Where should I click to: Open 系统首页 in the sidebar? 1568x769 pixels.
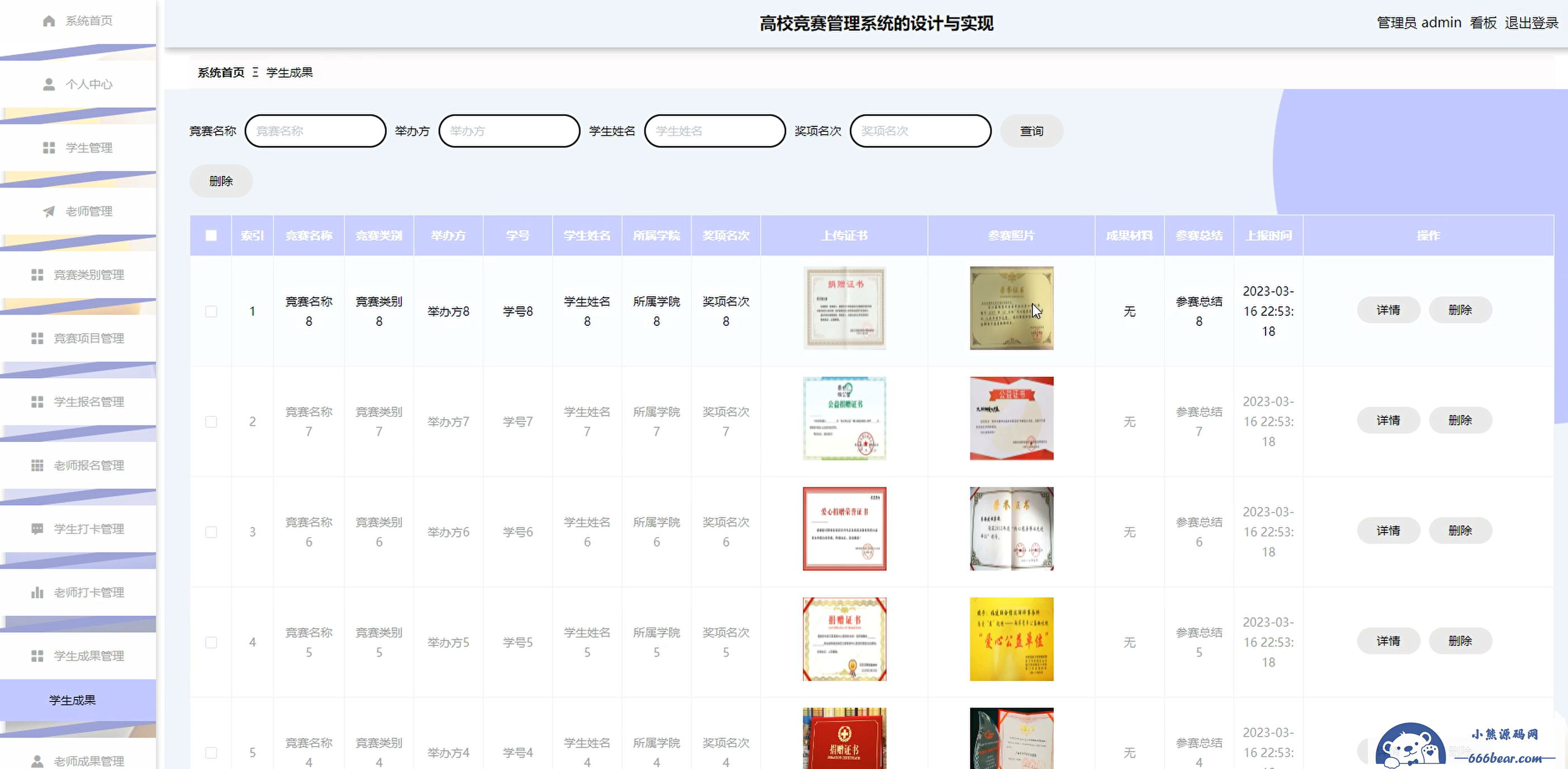pos(78,21)
